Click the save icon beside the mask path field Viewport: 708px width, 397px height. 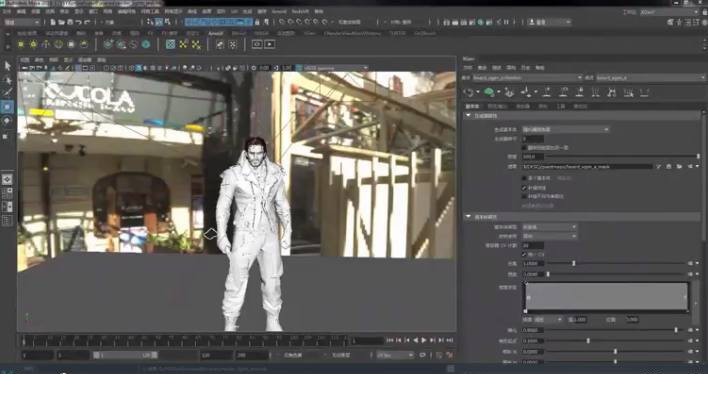click(x=669, y=167)
